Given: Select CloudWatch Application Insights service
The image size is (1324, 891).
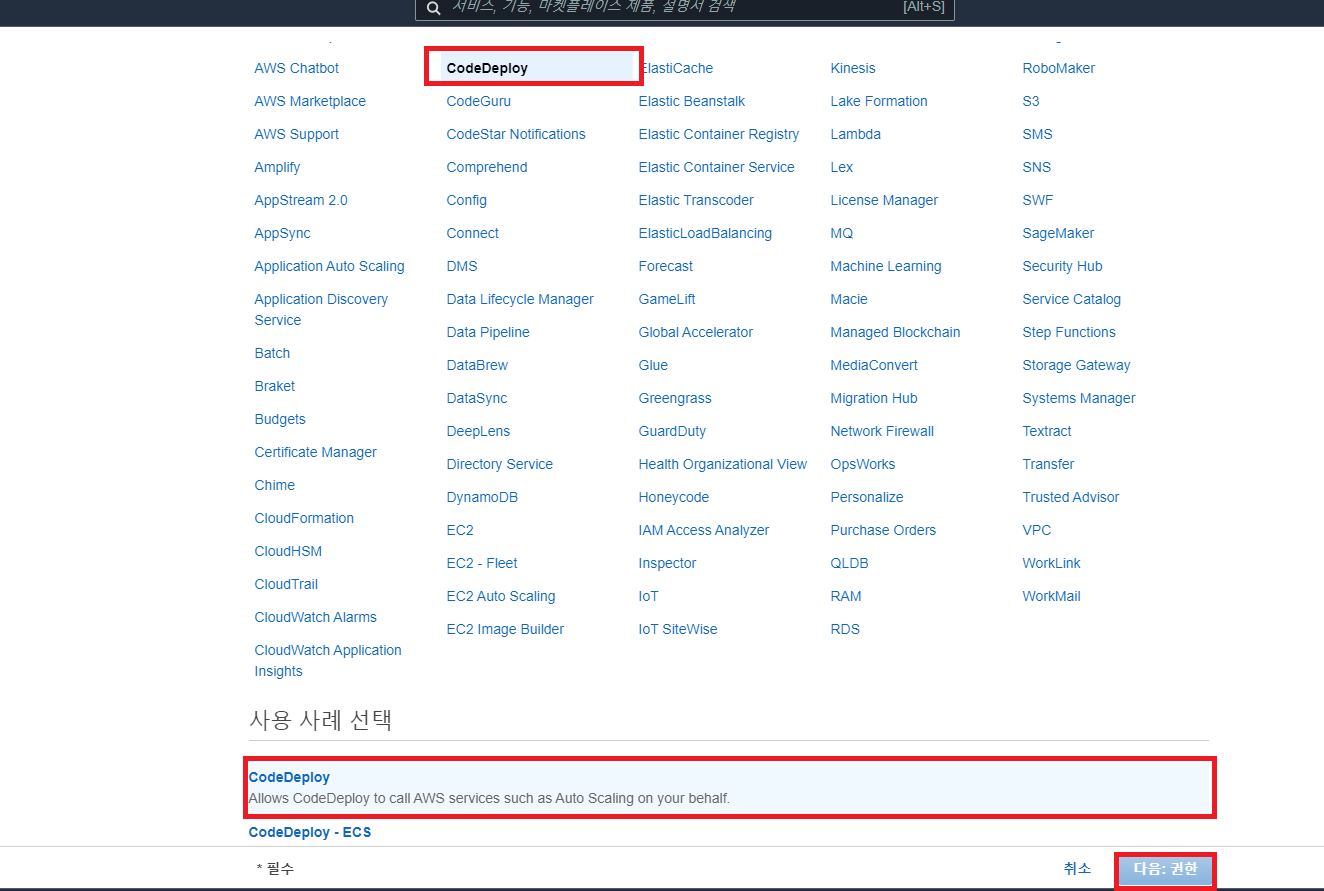Looking at the screenshot, I should [x=328, y=661].
